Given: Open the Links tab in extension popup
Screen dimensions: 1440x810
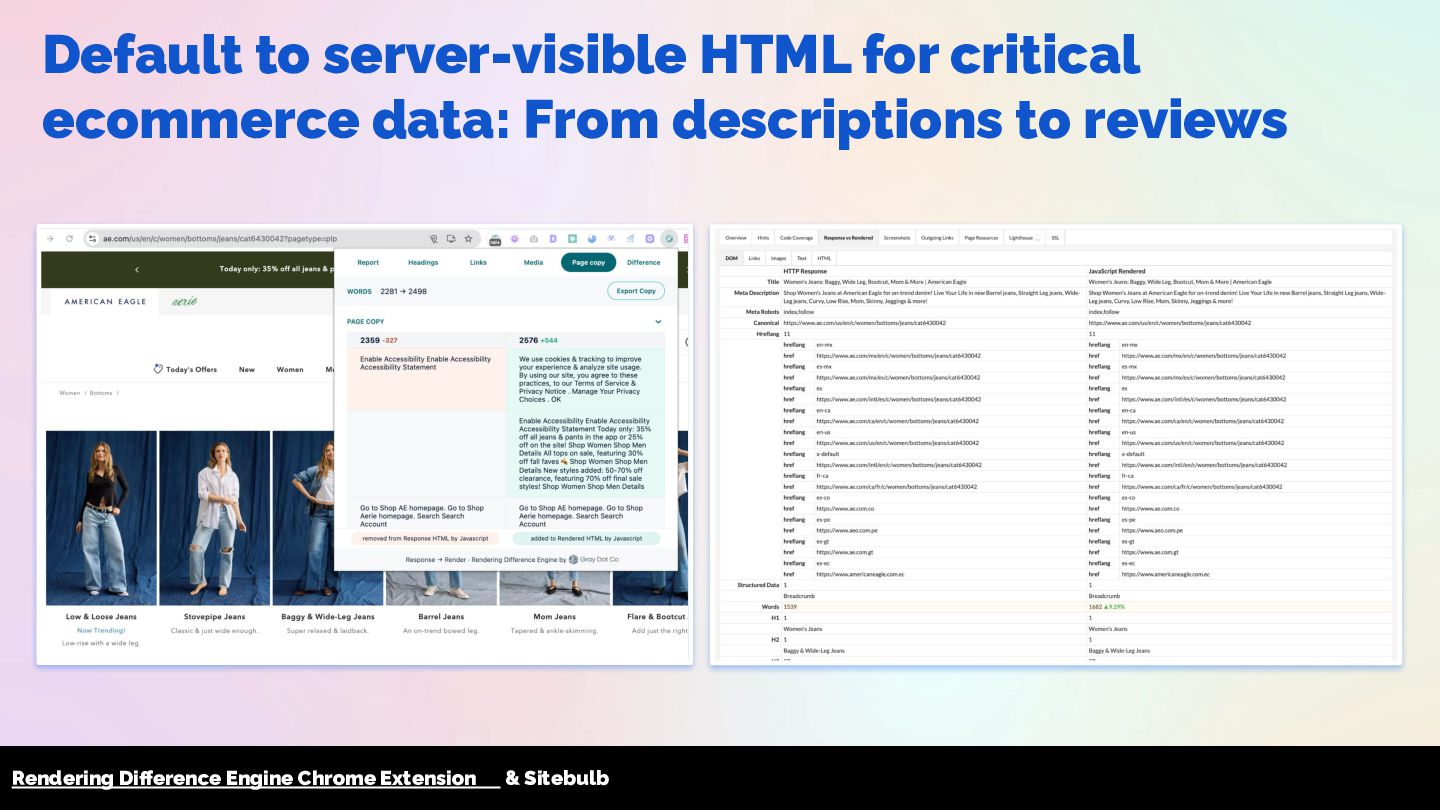Looking at the screenshot, I should (x=478, y=262).
